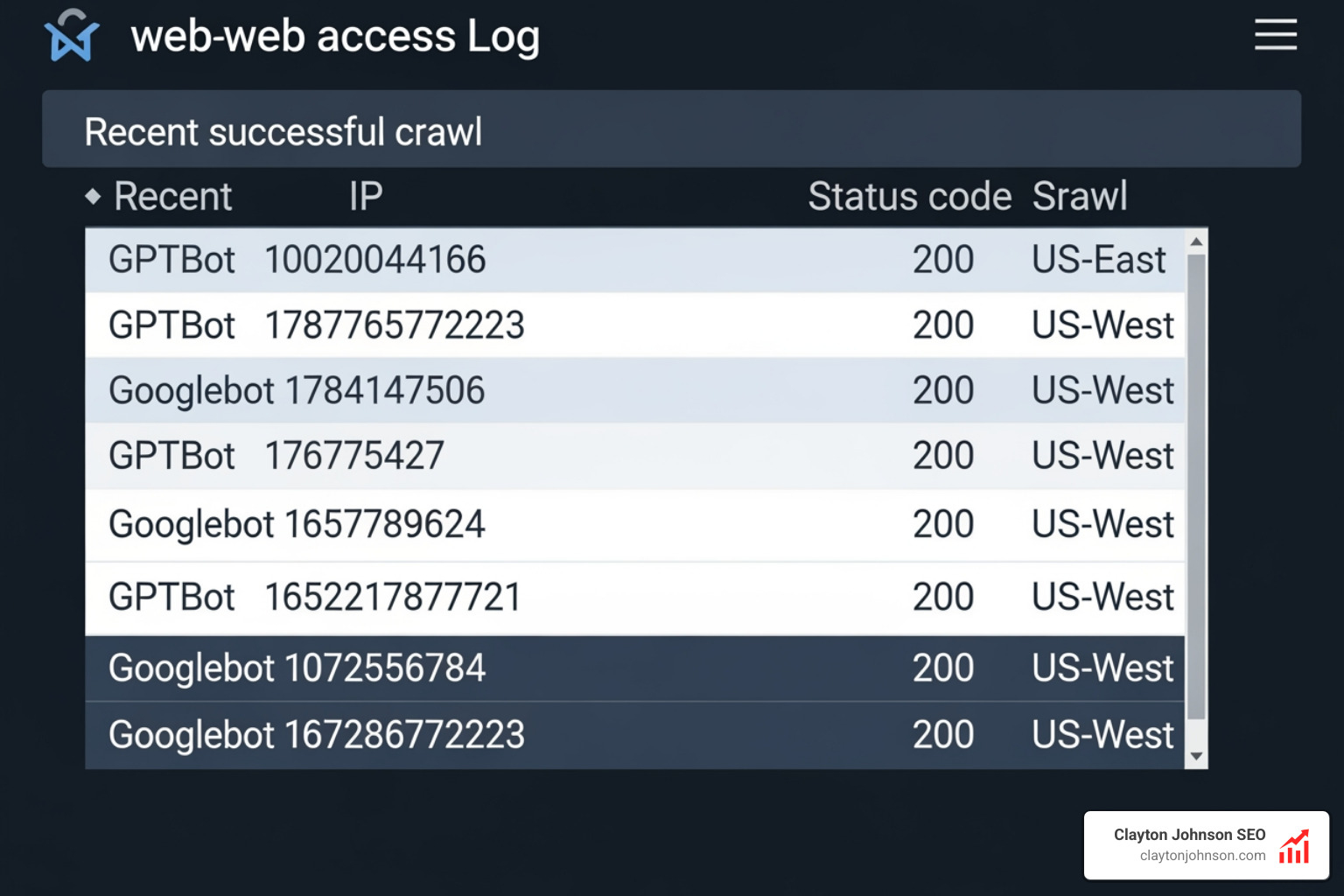Click the bot glyph in the header logo
The height and width of the screenshot is (896, 1344).
point(73,42)
